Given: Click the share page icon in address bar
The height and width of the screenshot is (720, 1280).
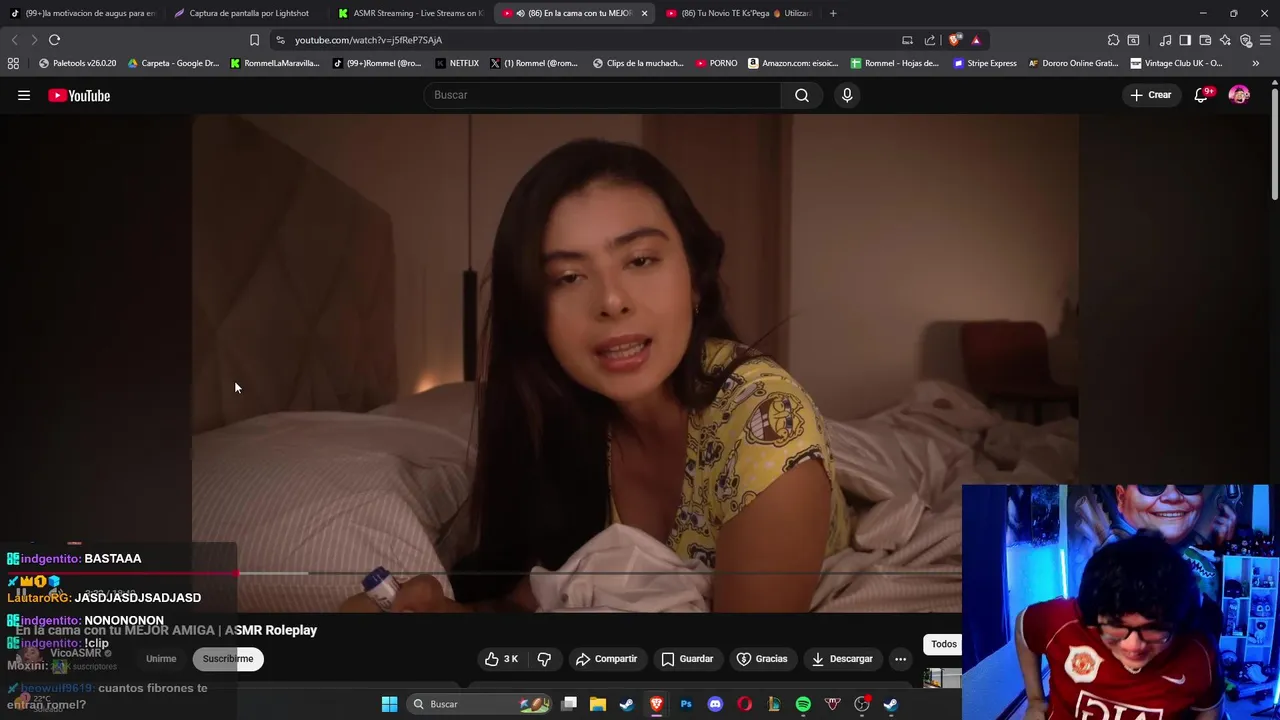Looking at the screenshot, I should [930, 40].
